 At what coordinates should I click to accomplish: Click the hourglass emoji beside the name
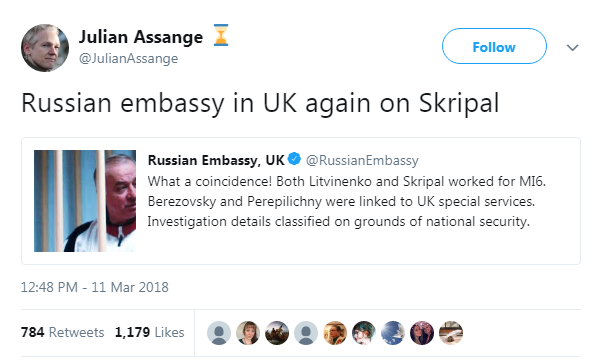[x=221, y=35]
